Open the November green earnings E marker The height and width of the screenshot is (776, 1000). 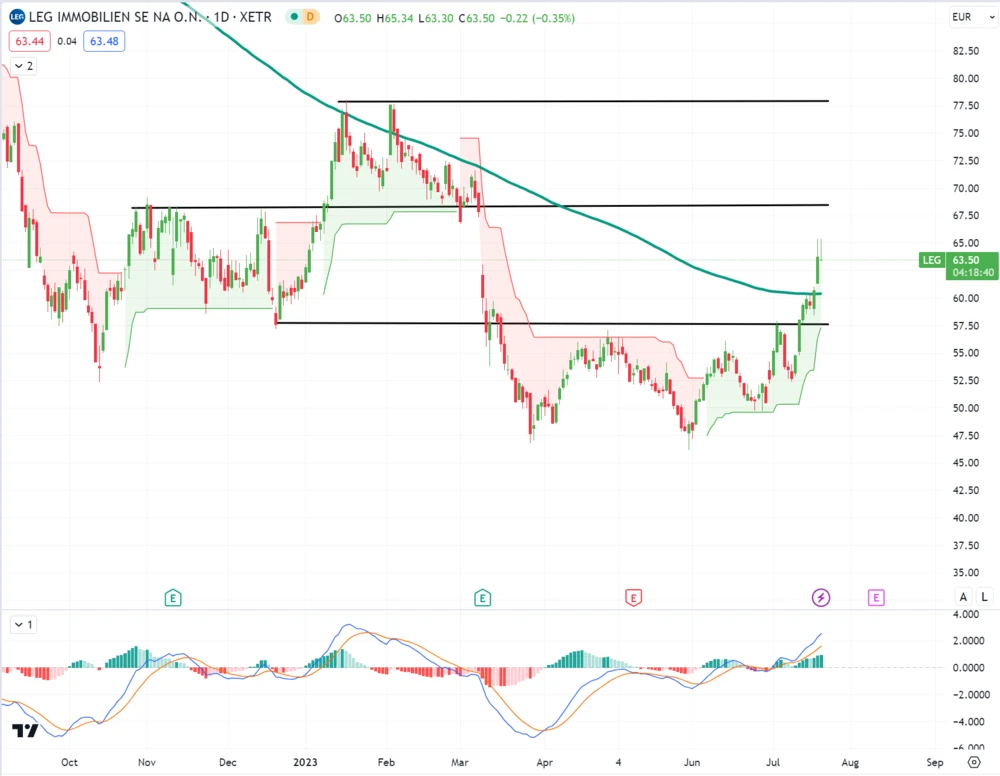[173, 598]
